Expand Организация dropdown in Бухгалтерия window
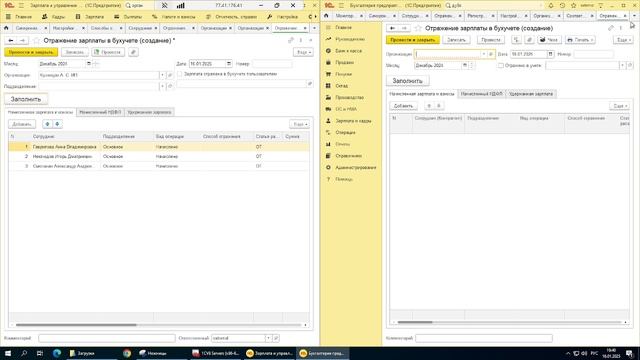 [484, 54]
